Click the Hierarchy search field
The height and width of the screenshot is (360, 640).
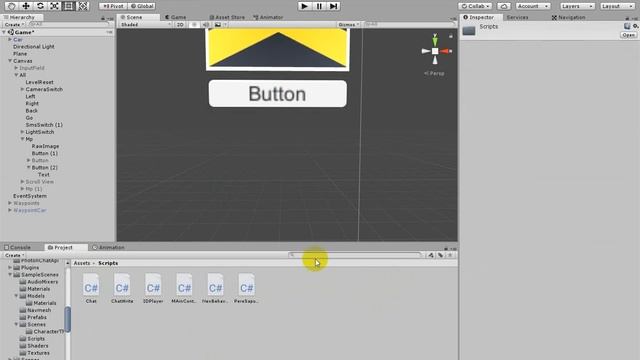[x=69, y=24]
